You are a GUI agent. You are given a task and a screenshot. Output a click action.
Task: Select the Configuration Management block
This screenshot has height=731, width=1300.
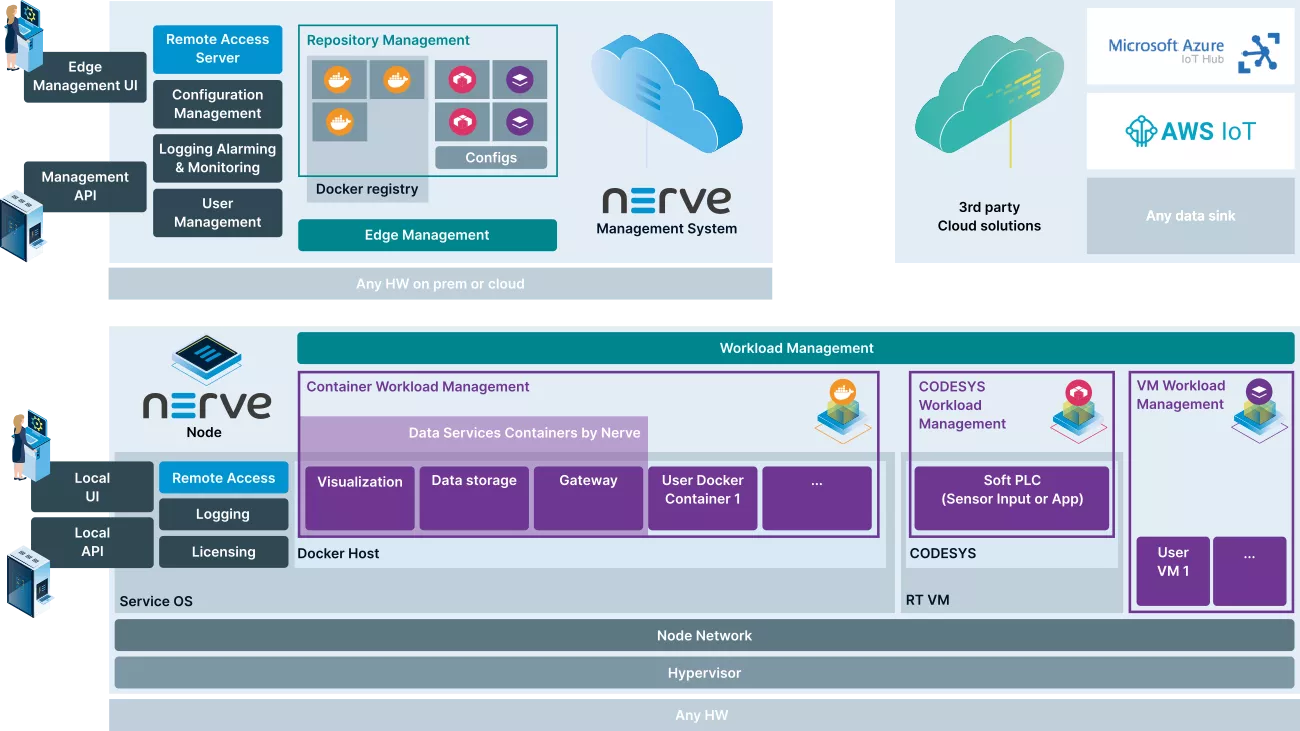click(x=217, y=104)
